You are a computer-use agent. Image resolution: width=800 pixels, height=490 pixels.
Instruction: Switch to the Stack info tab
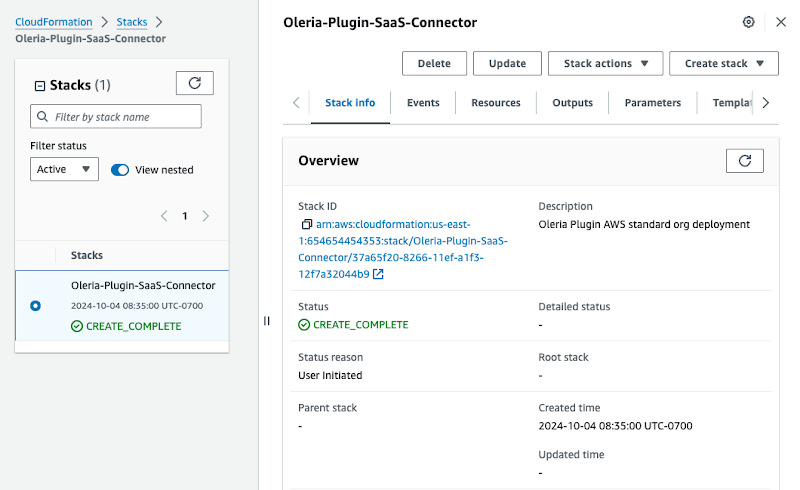point(350,103)
